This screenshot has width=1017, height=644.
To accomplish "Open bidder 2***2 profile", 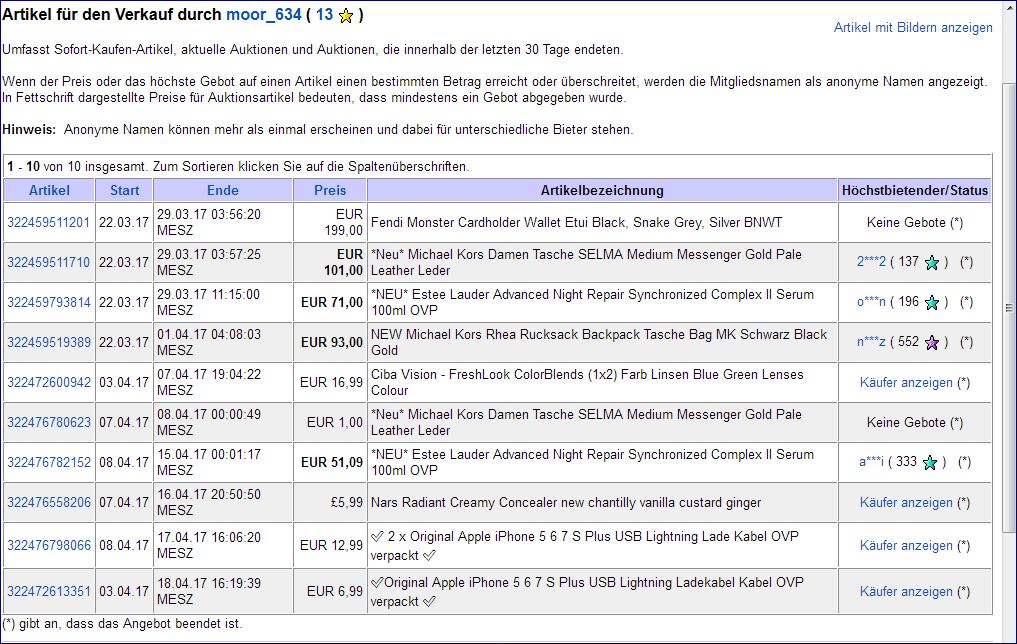I will tap(871, 261).
